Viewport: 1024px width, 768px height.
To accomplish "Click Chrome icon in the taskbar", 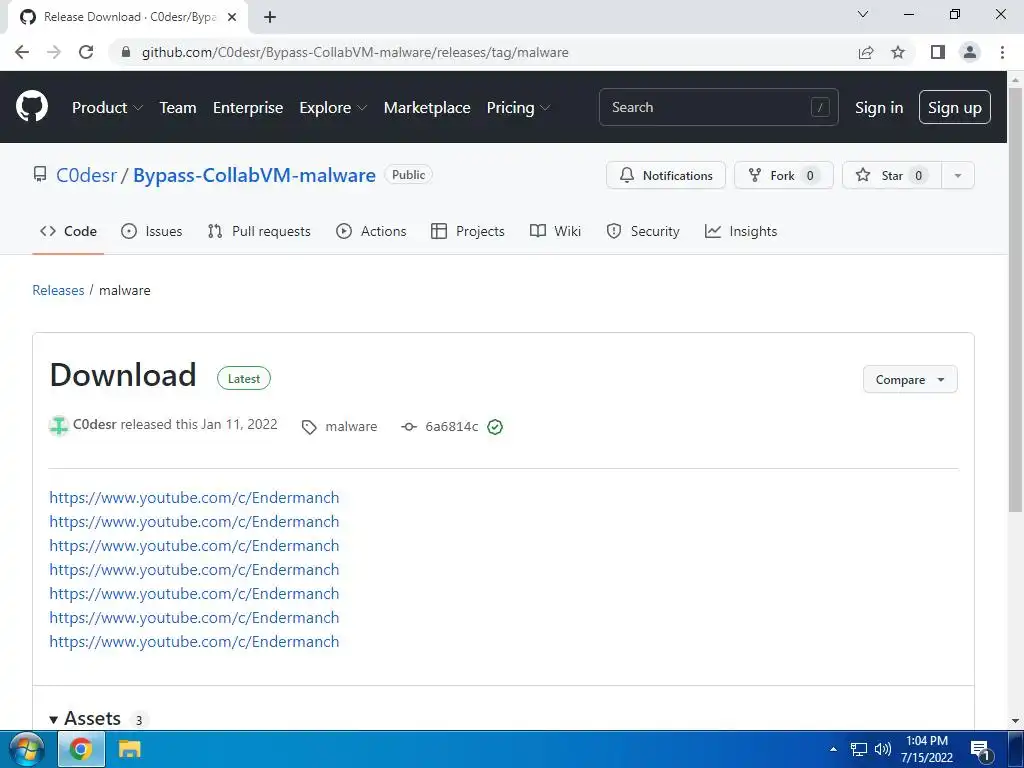I will (x=81, y=749).
